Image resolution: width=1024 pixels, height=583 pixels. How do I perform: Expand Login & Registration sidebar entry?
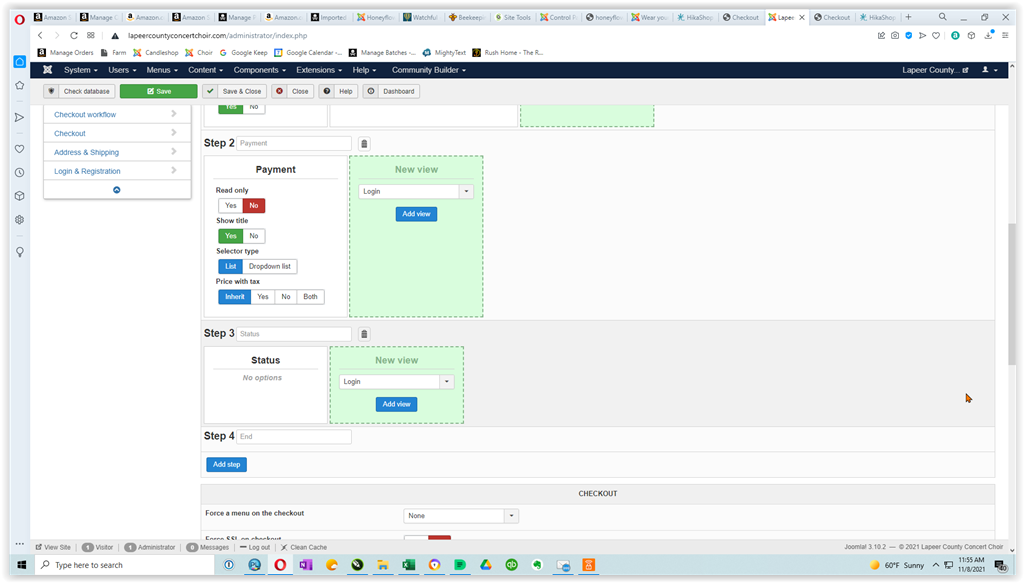pos(117,171)
